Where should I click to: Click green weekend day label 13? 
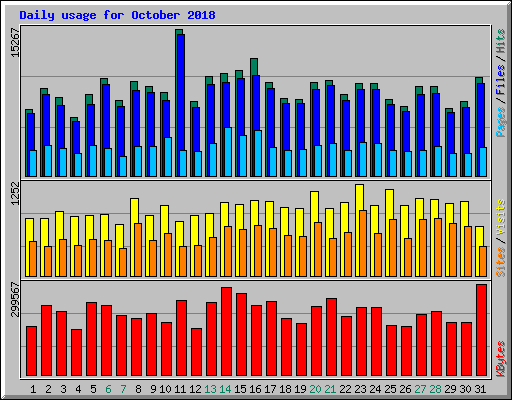[210, 389]
